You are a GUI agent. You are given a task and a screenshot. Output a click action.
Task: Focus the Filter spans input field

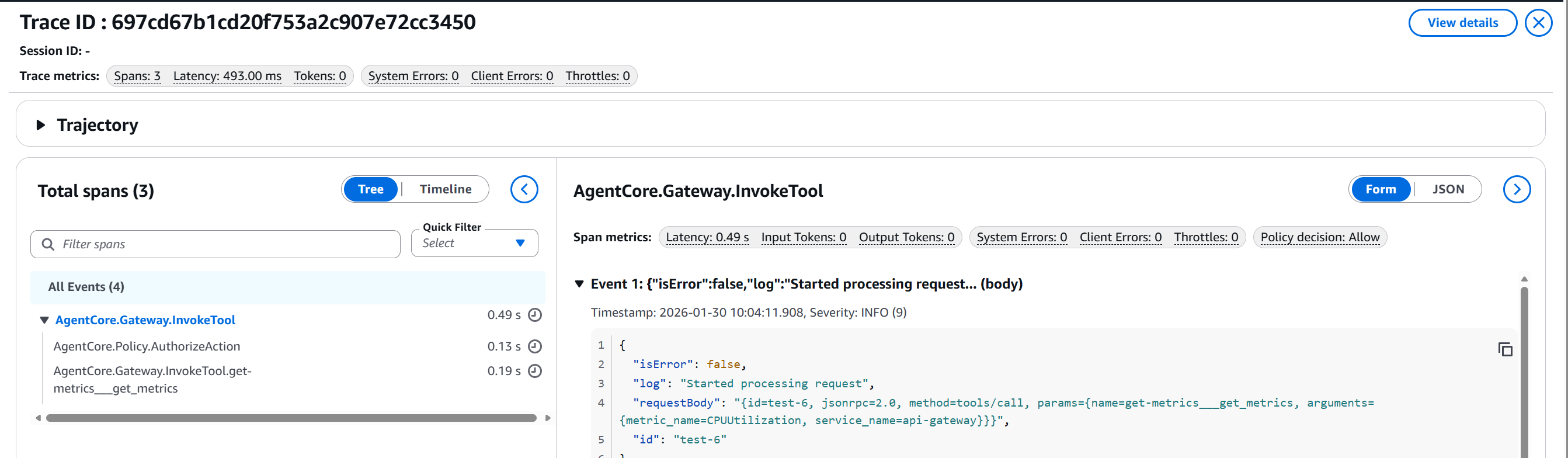pos(225,244)
